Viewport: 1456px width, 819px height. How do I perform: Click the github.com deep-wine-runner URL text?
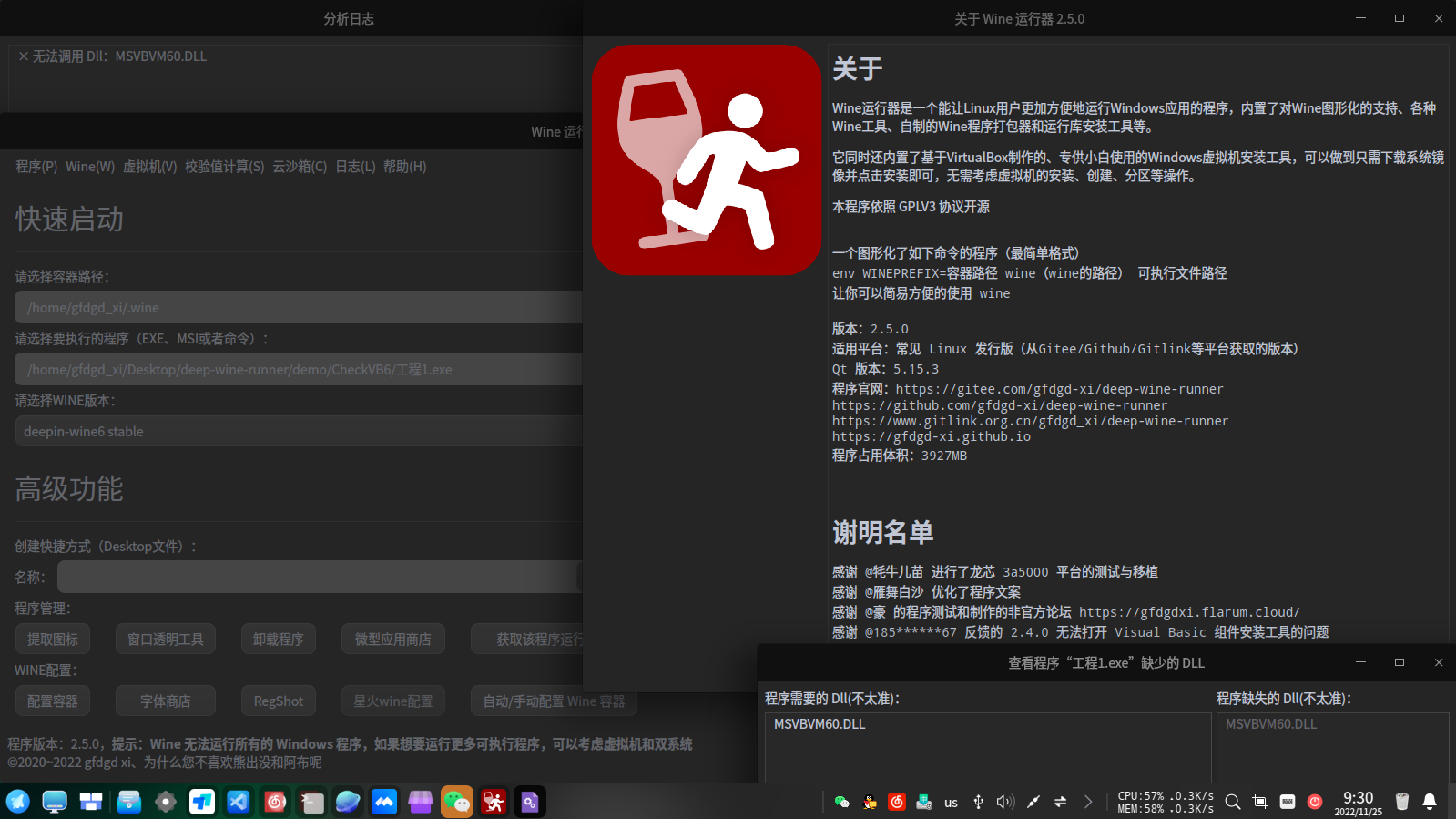pyautogui.click(x=1000, y=405)
